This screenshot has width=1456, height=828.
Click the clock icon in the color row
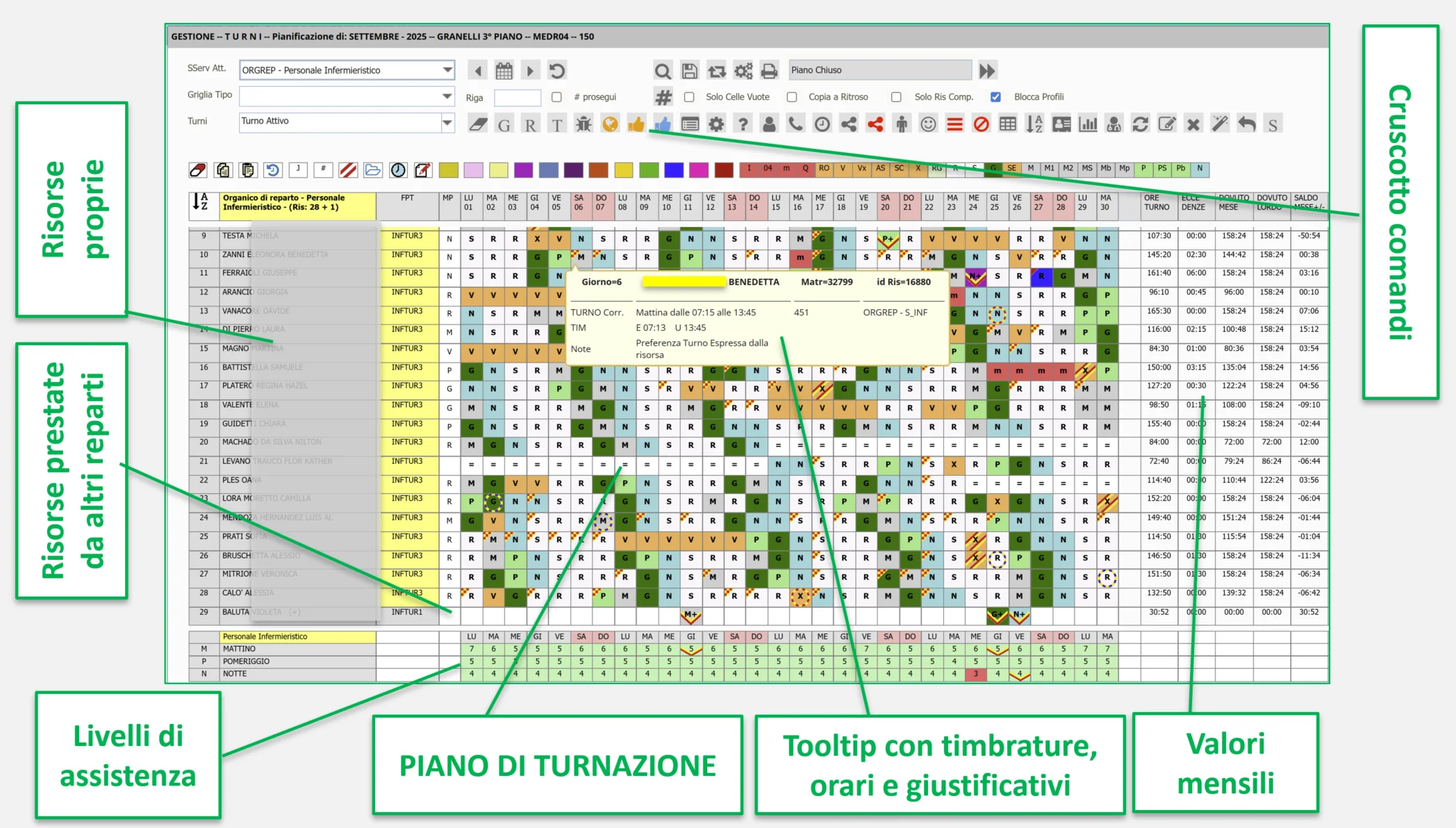click(x=398, y=169)
